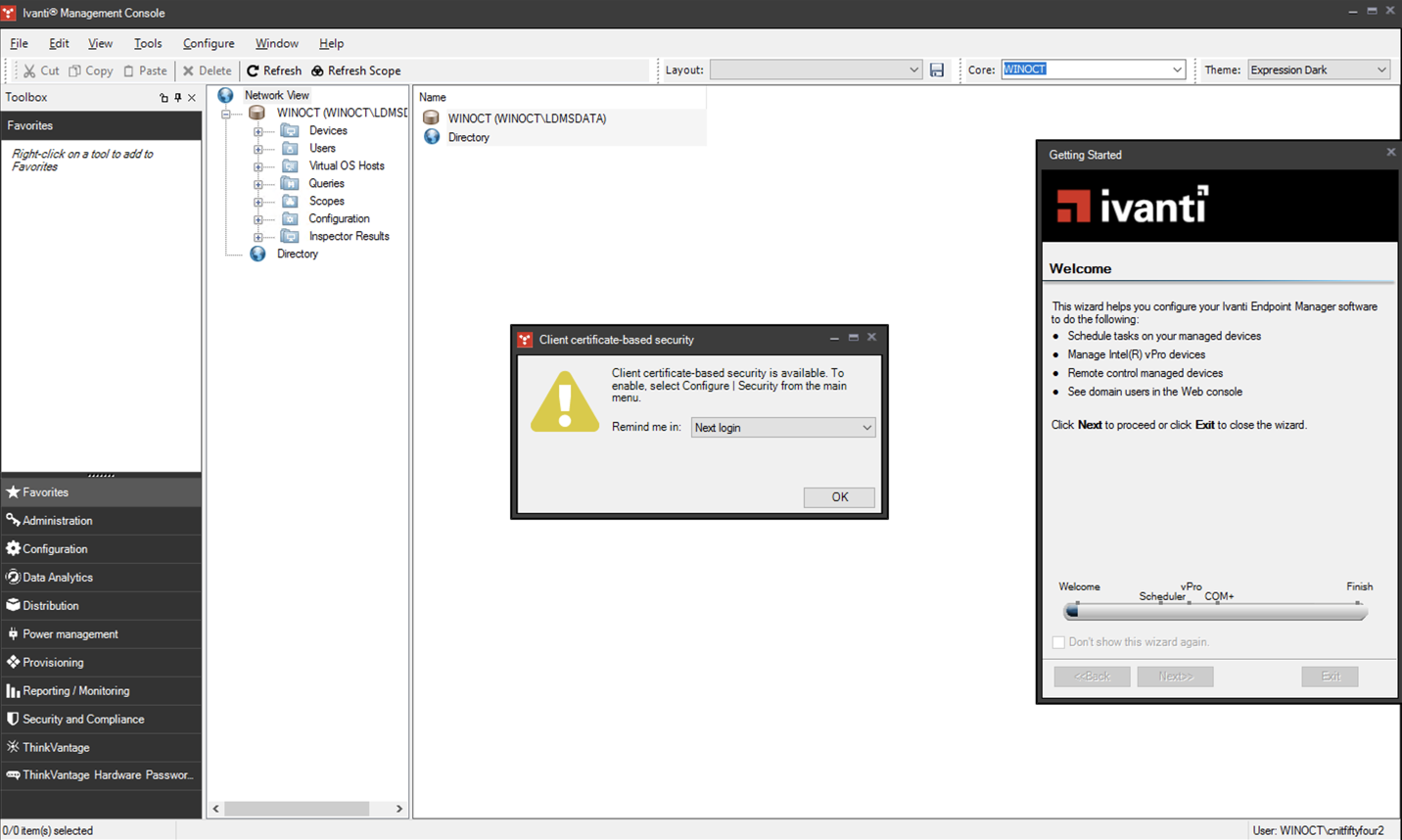1402x840 pixels.
Task: Open Reporting / Monitoring section in Toolbox
Action: pyautogui.click(x=101, y=691)
